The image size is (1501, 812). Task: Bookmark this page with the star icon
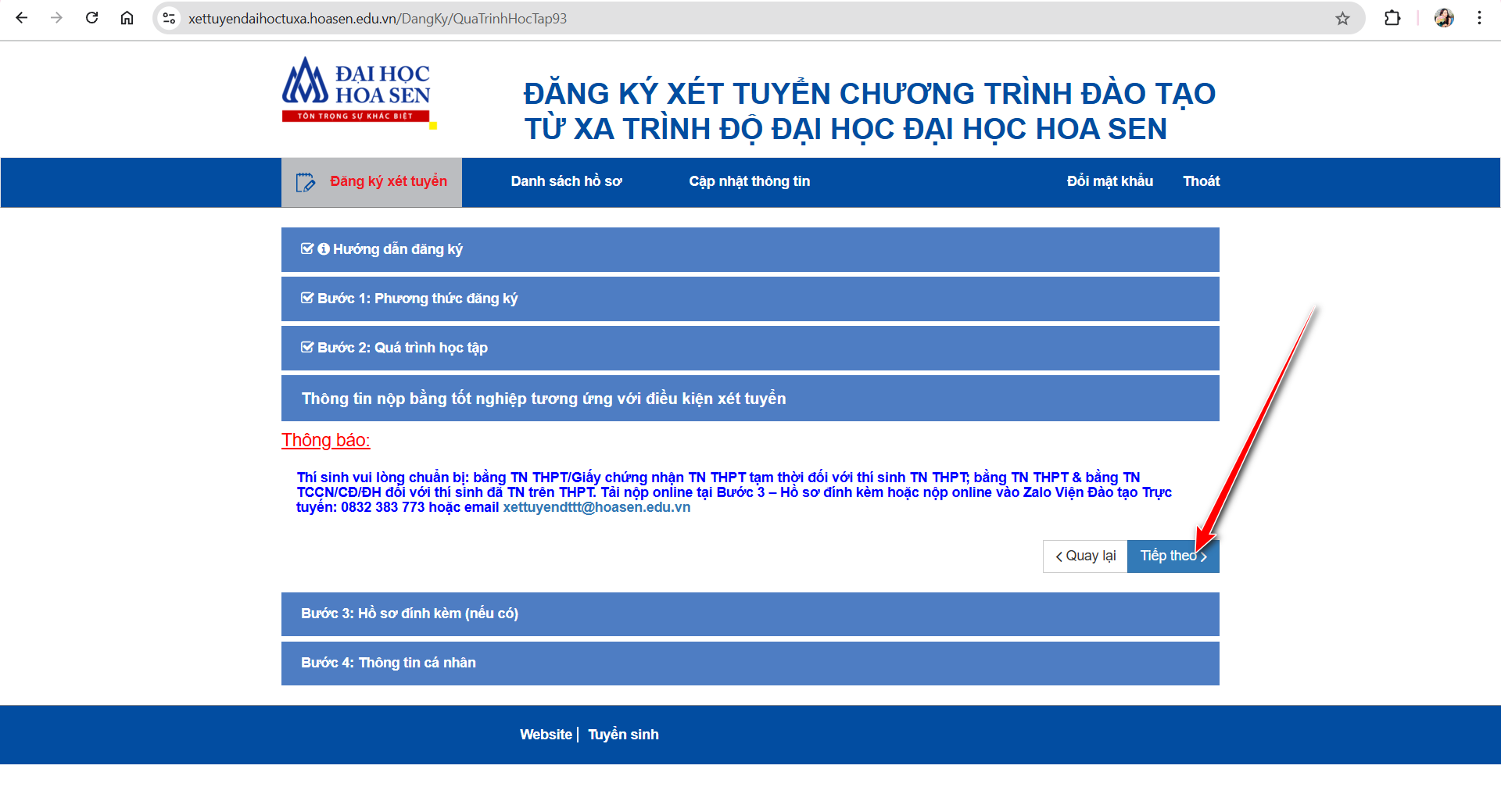pyautogui.click(x=1342, y=19)
